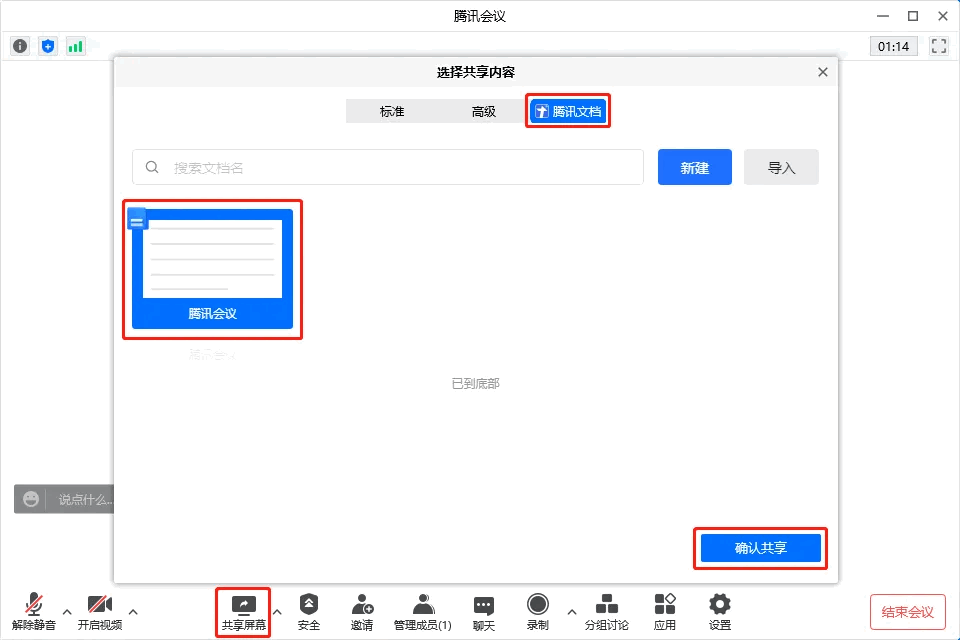Click the 确认共享 button
Screen dimensions: 960x640
[760, 548]
